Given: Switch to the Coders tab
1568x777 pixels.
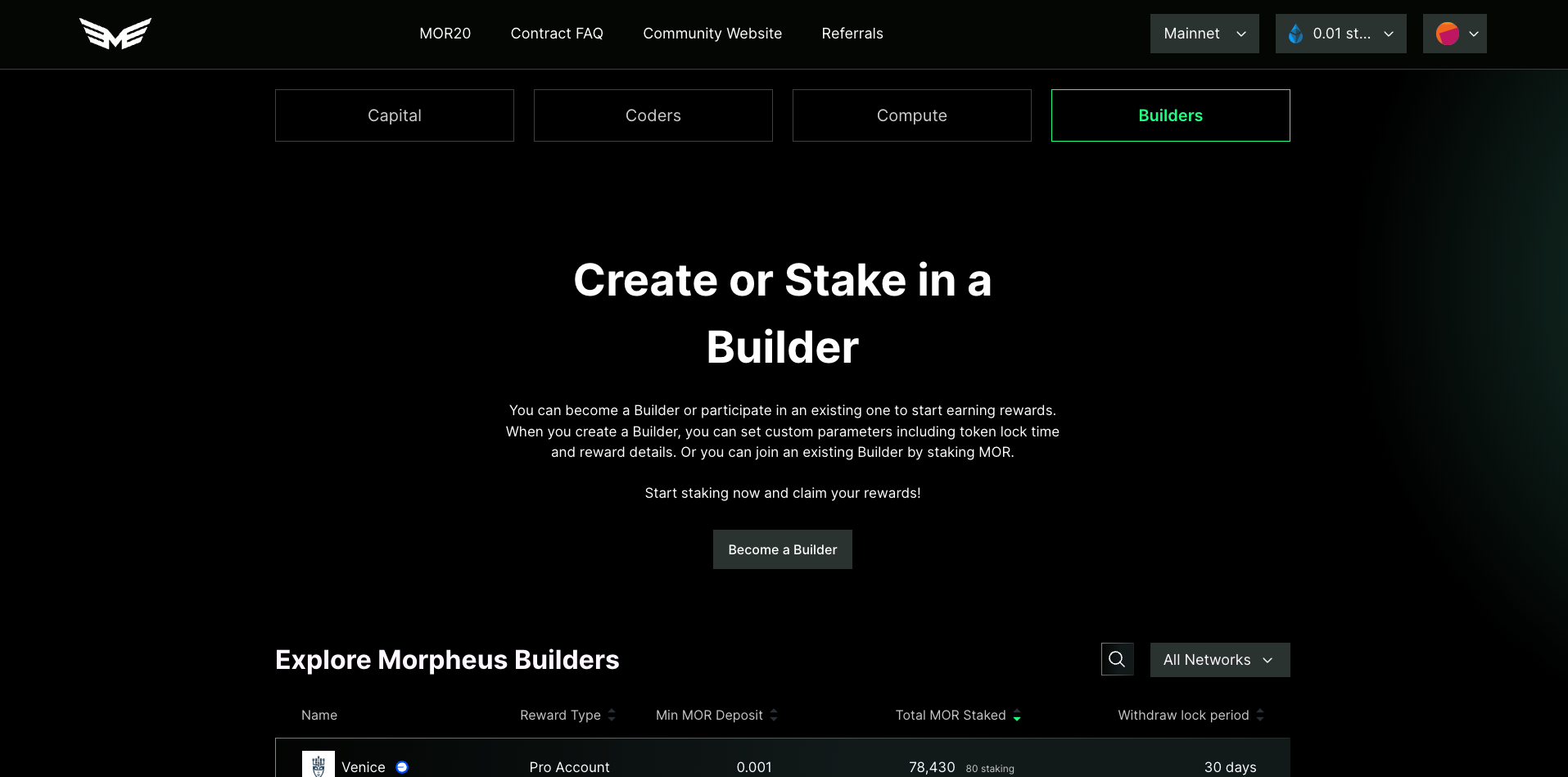Looking at the screenshot, I should [x=653, y=115].
